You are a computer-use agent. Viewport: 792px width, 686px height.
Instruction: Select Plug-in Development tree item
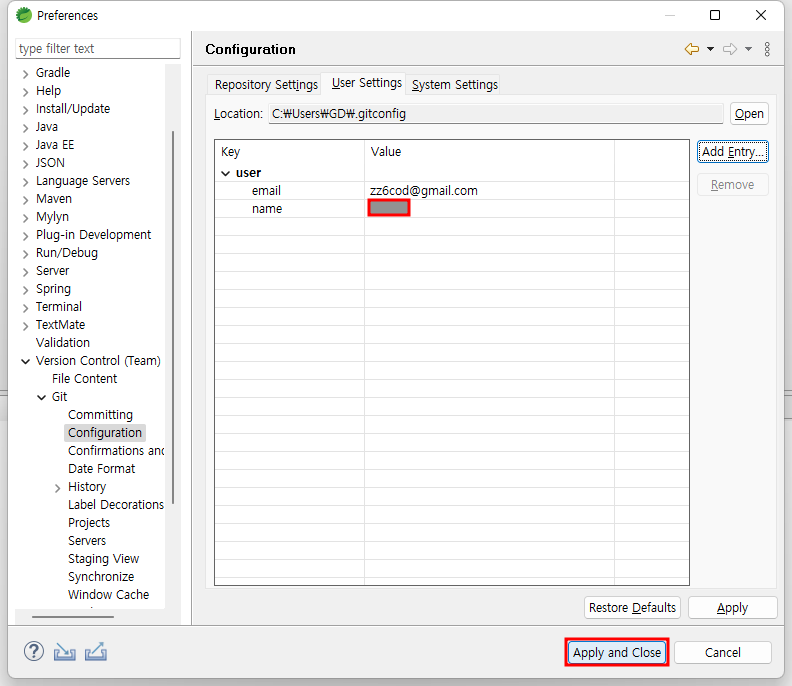pyautogui.click(x=93, y=235)
